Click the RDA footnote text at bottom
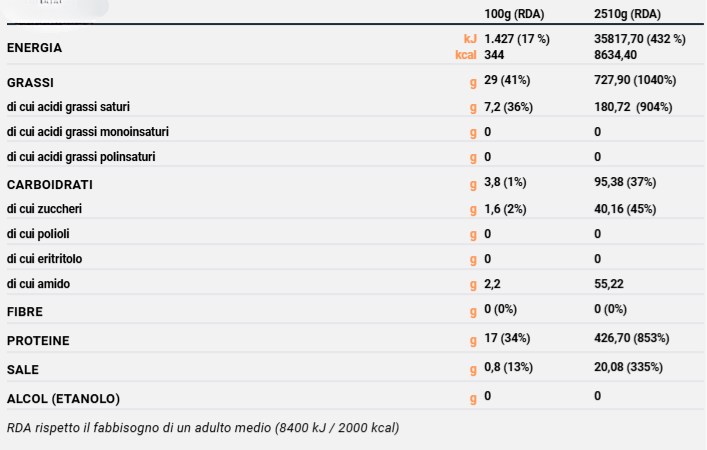 [203, 428]
